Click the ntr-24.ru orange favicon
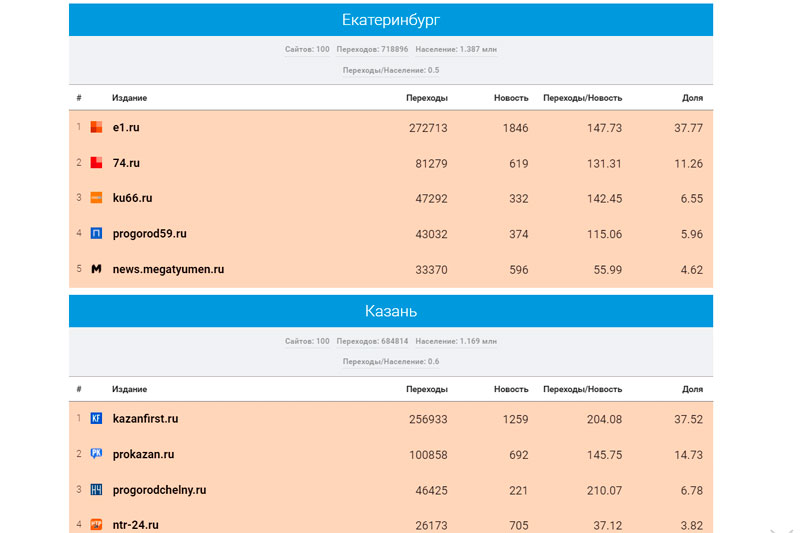 point(96,524)
